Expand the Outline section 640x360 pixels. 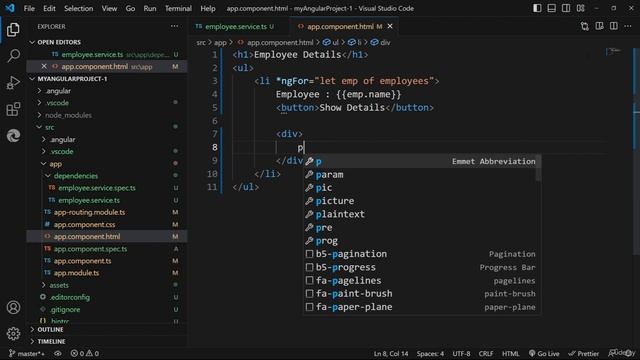click(x=107, y=329)
